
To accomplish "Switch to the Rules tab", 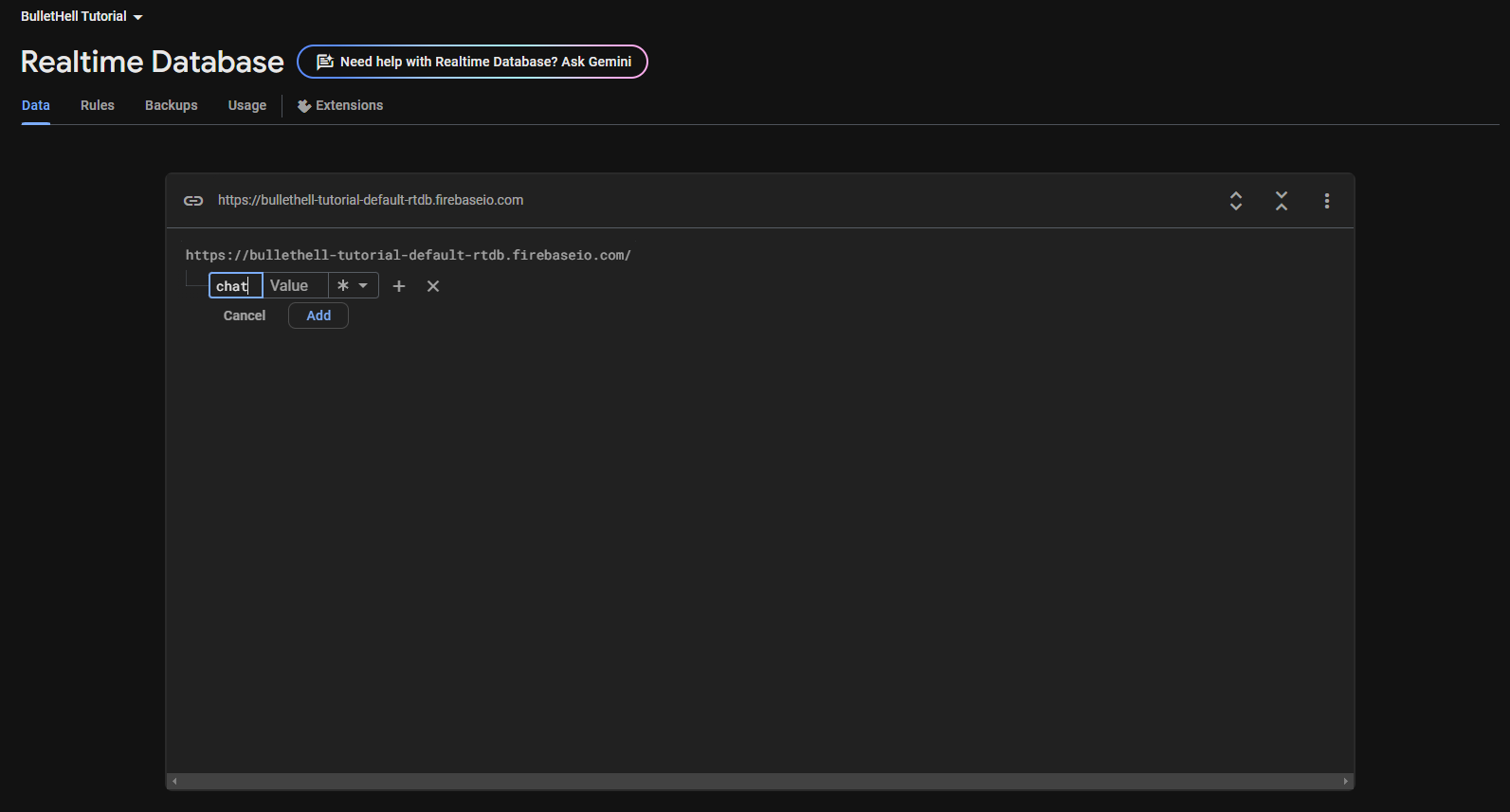I will tap(98, 105).
